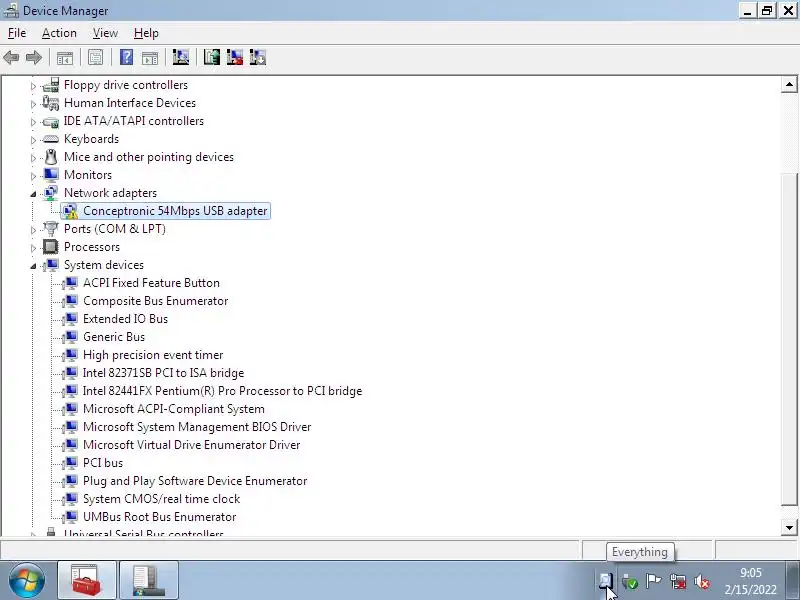Screen dimensions: 800x600
Task: Expand Human Interface Devices node
Action: (33, 104)
